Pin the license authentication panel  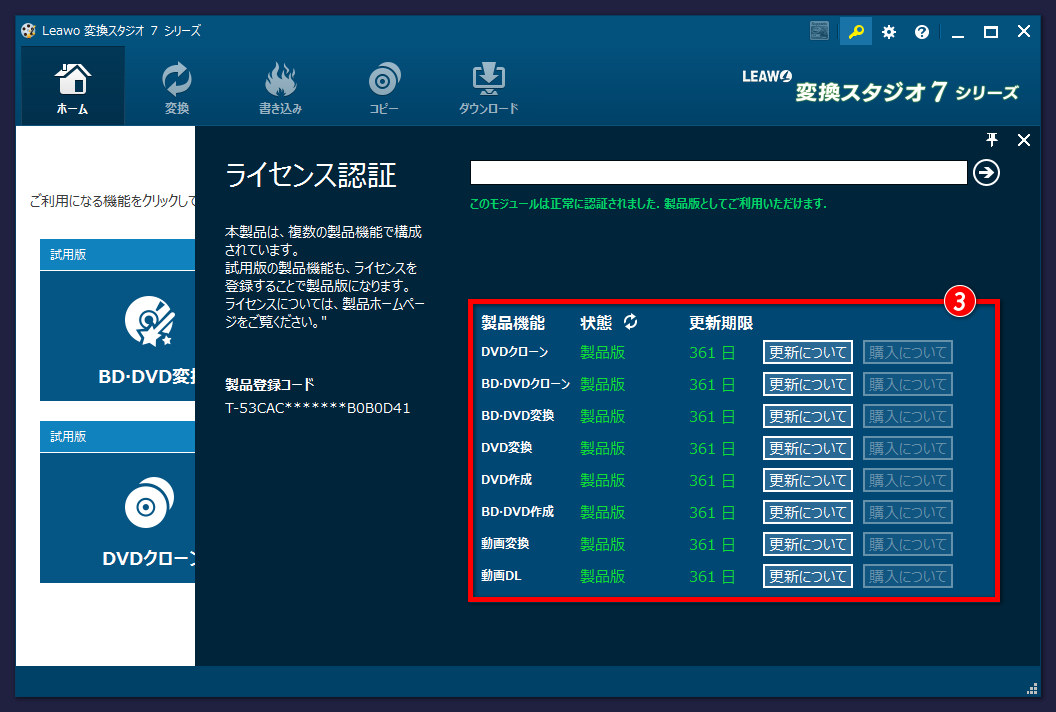click(991, 140)
